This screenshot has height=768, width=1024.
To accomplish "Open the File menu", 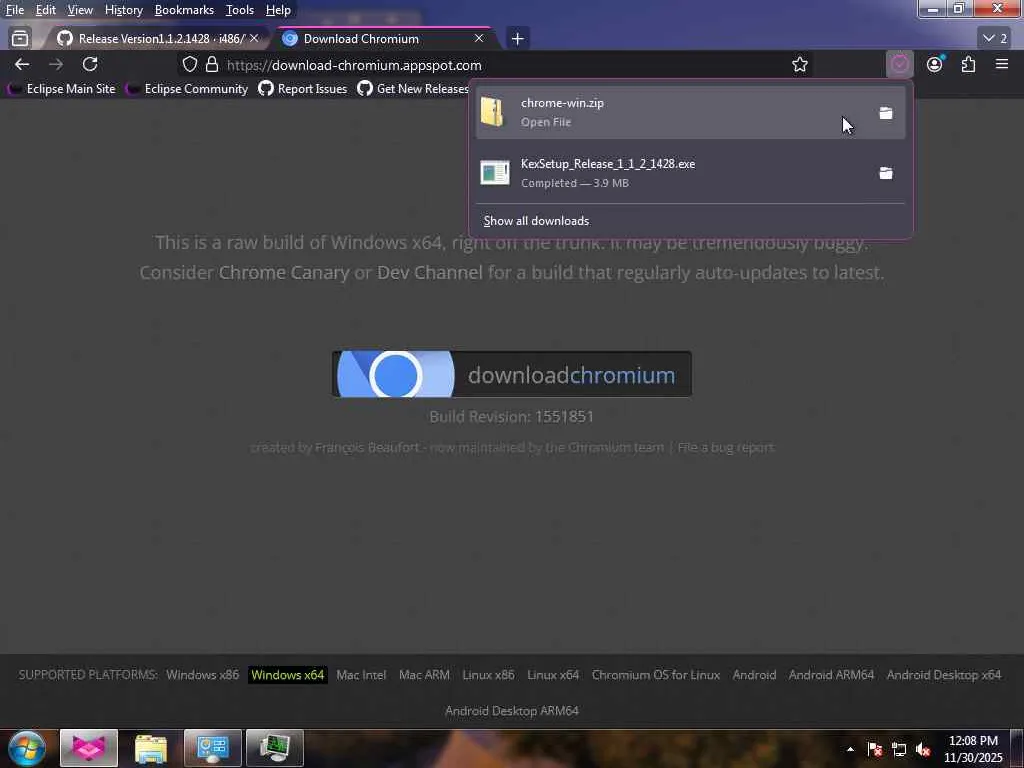I will click(15, 10).
